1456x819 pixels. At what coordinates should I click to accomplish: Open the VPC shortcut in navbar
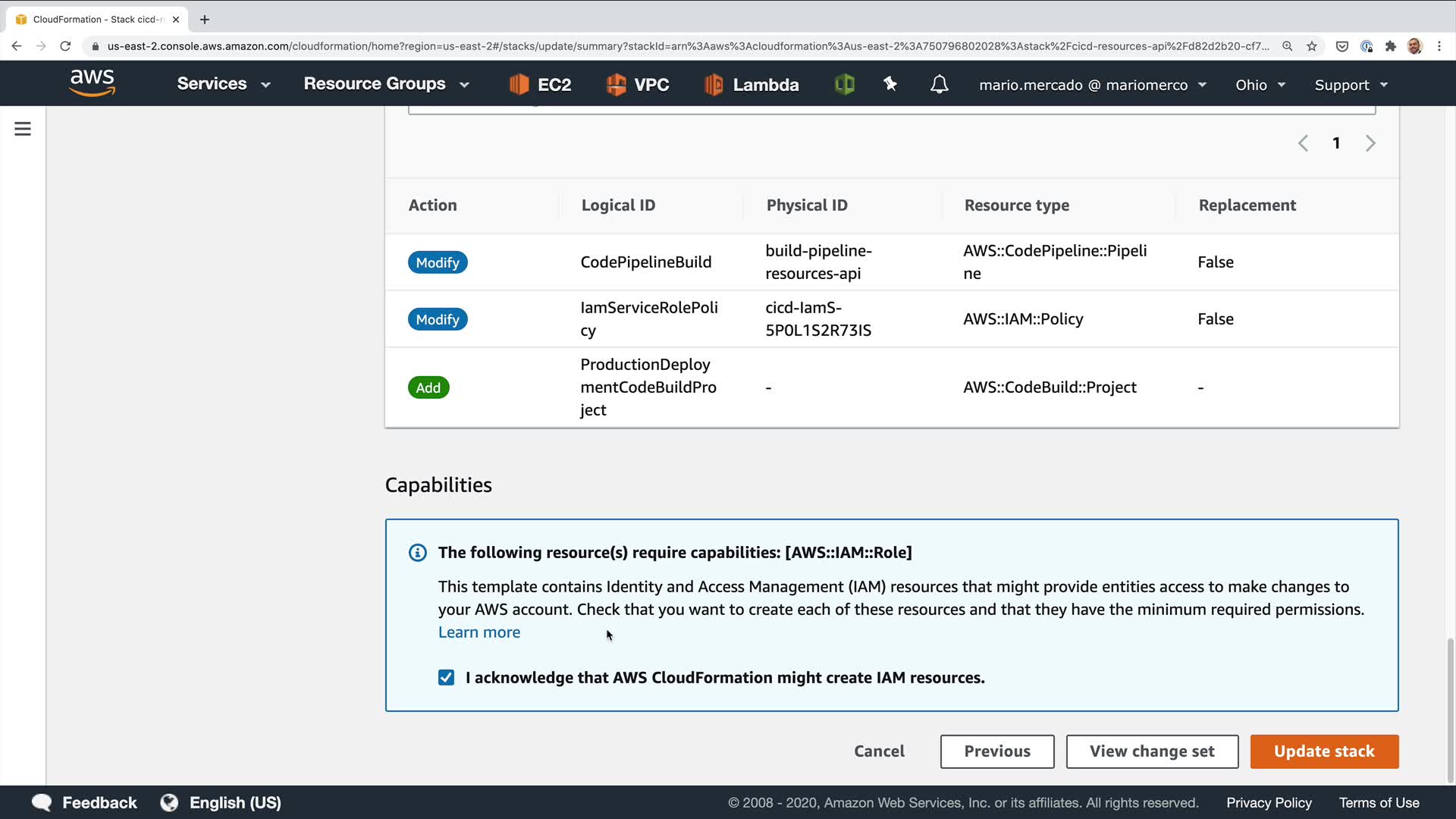point(638,84)
